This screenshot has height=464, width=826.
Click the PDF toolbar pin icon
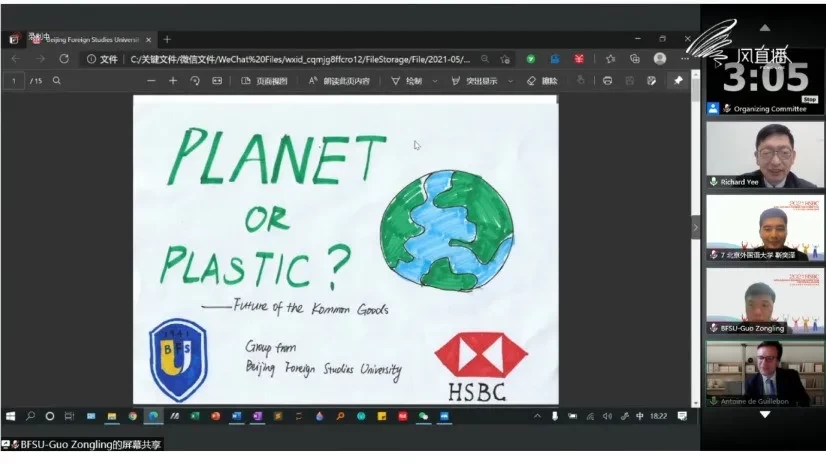(678, 81)
